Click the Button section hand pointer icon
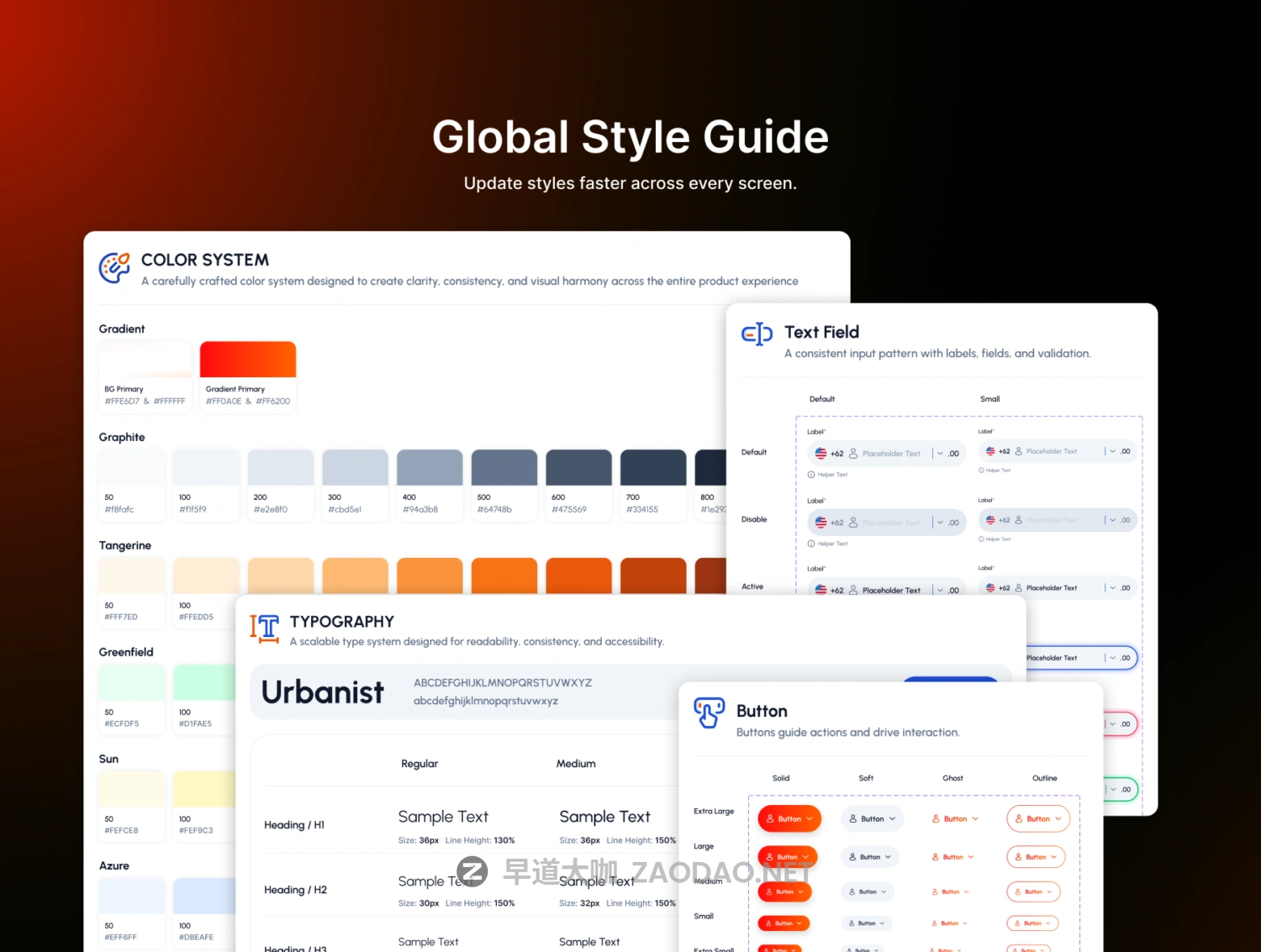The height and width of the screenshot is (952, 1261). (709, 713)
